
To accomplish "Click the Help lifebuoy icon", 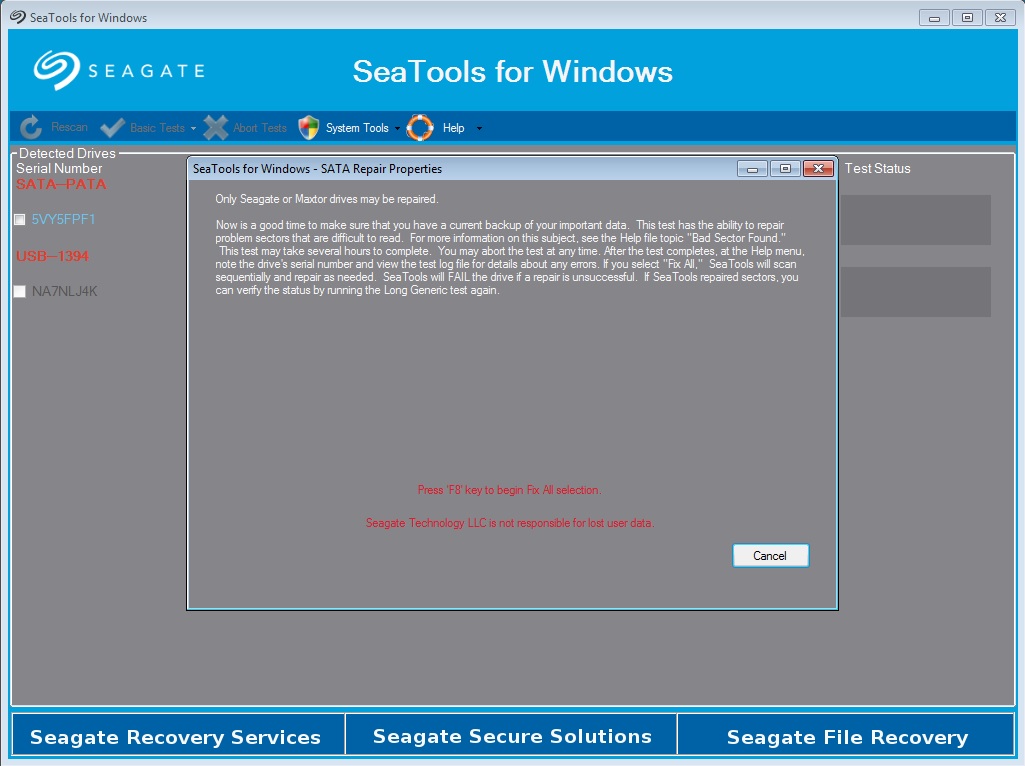I will [420, 127].
